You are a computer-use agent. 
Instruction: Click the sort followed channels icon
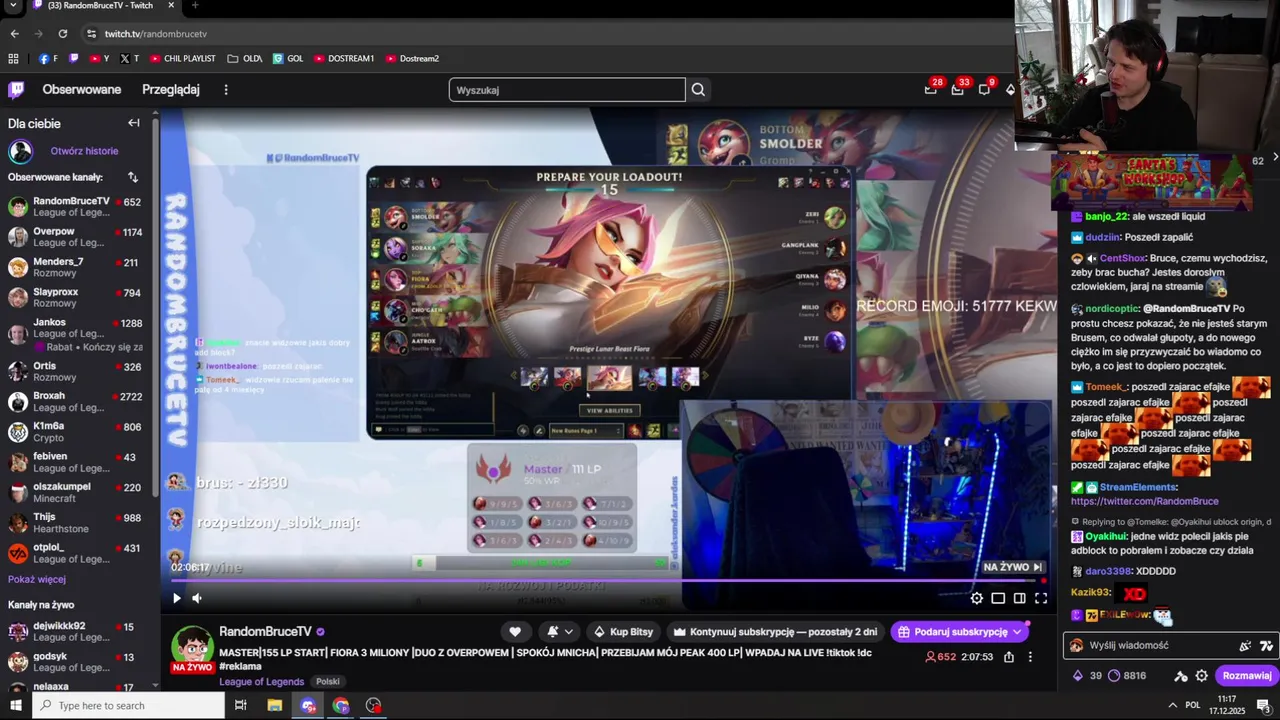(132, 177)
